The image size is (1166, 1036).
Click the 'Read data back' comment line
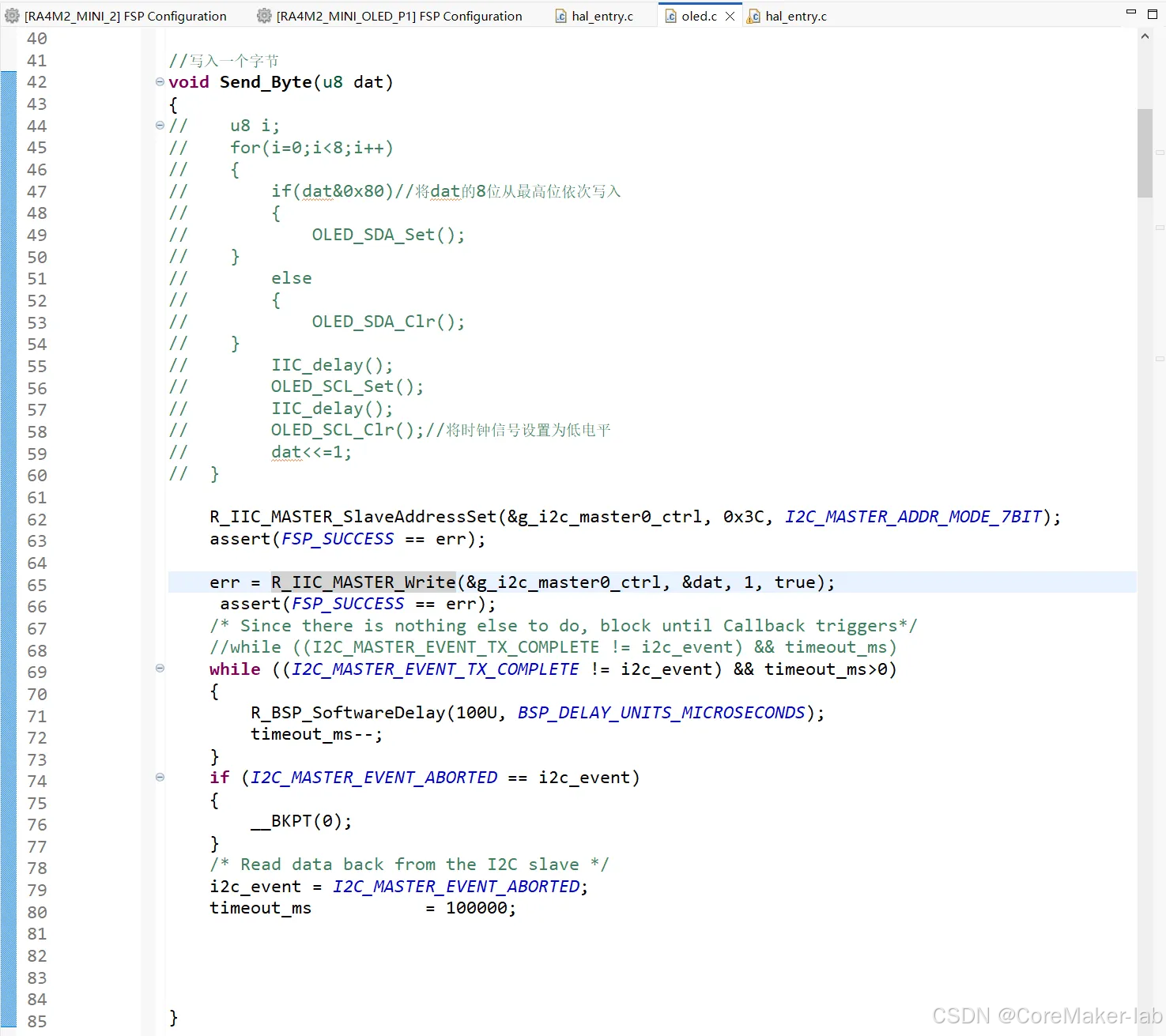coord(409,865)
